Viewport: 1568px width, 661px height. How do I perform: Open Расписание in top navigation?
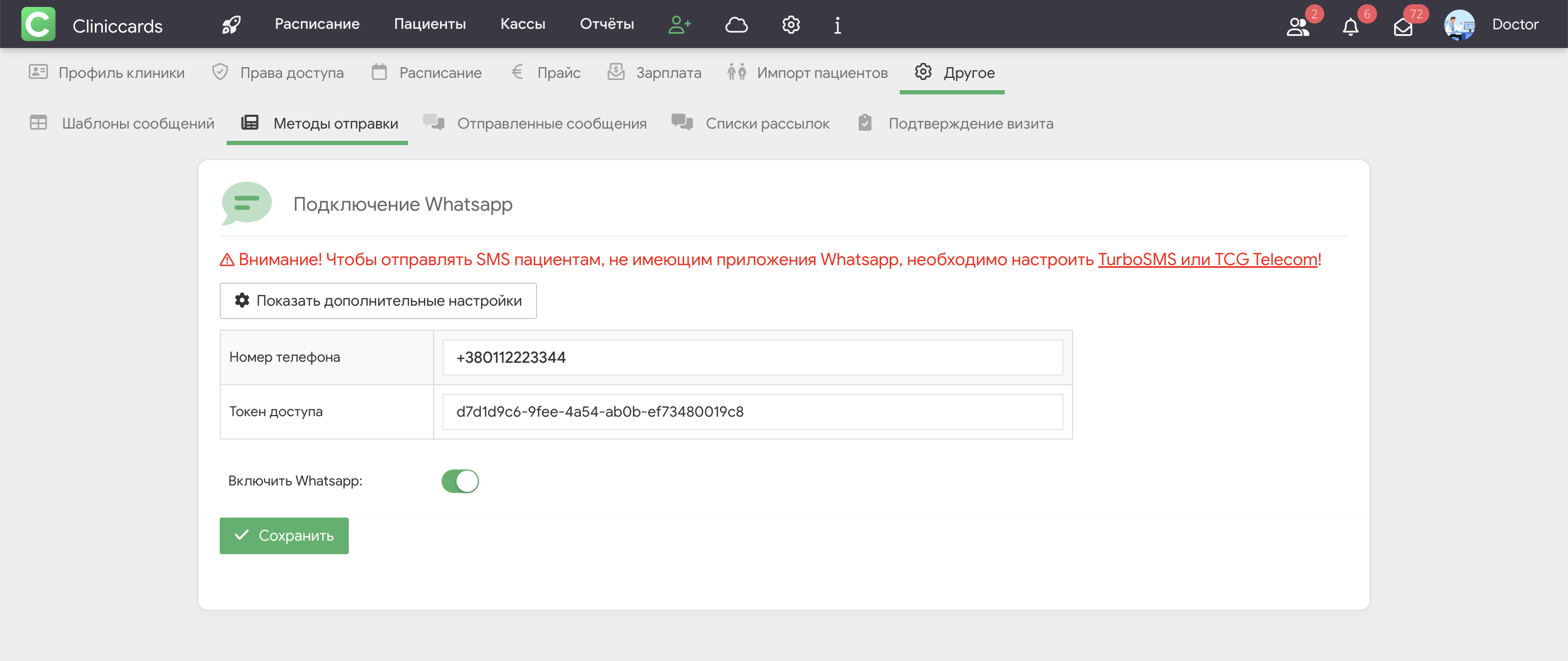[317, 23]
